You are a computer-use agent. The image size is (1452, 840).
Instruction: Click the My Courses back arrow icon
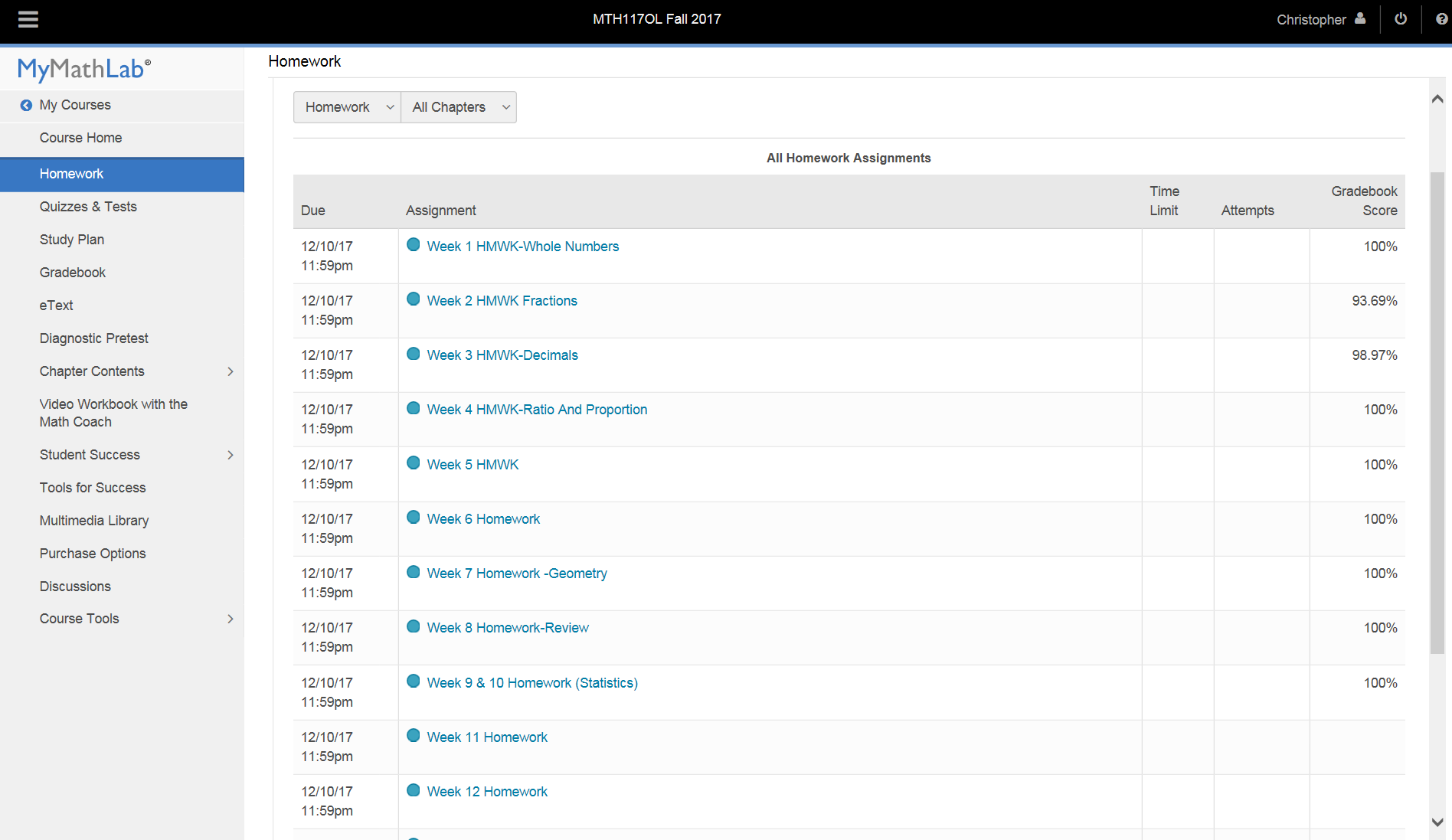click(x=26, y=106)
